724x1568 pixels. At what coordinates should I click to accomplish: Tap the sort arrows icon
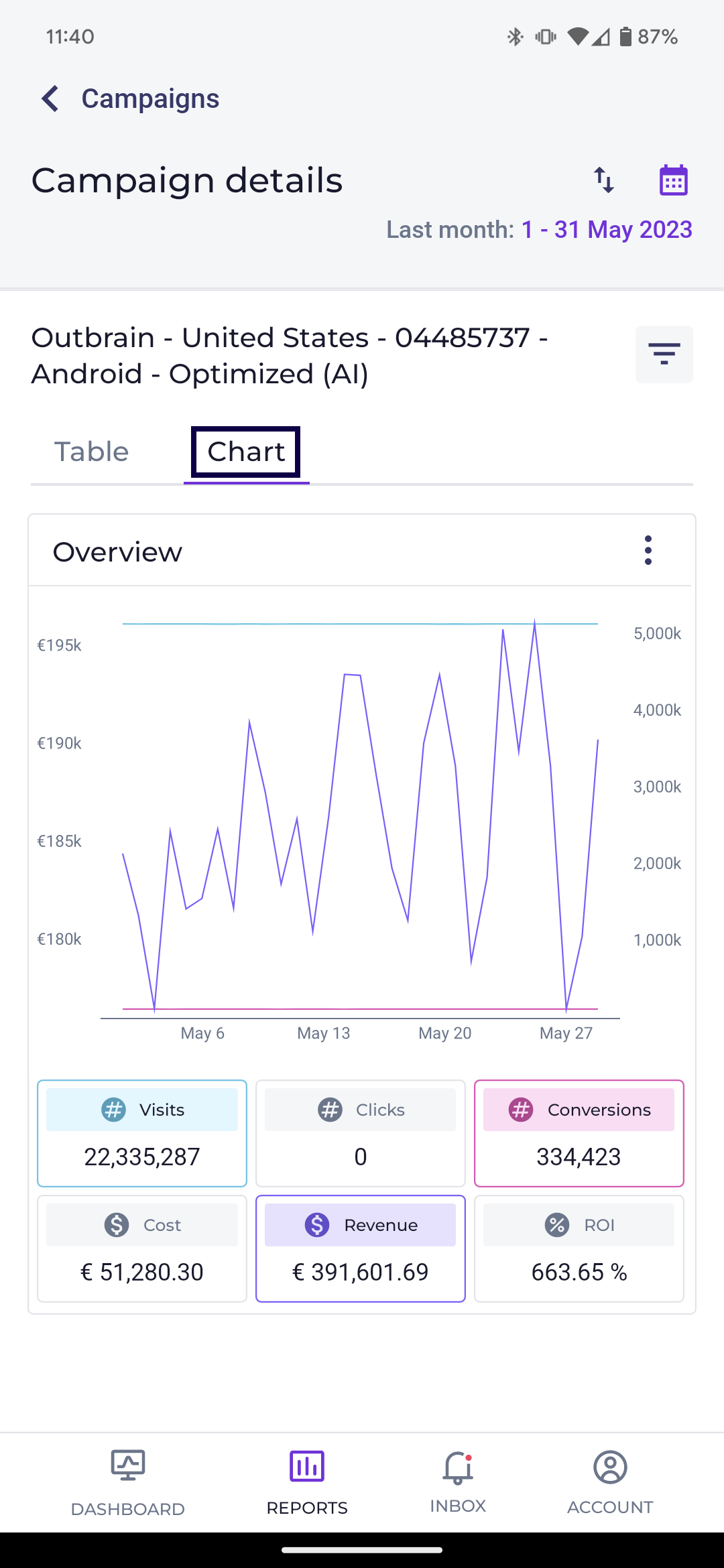pyautogui.click(x=604, y=180)
